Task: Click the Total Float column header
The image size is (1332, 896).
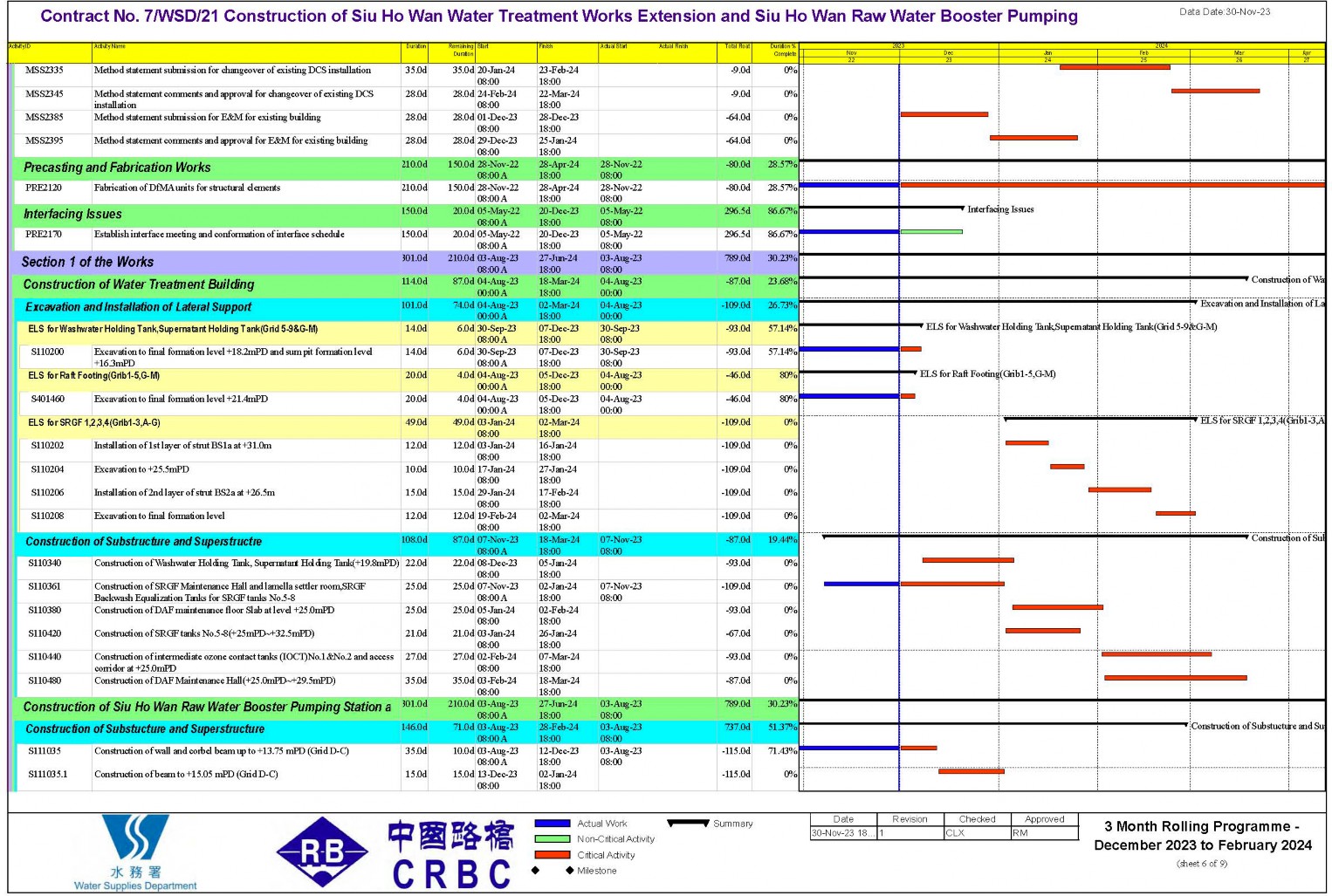Action: pos(738,46)
